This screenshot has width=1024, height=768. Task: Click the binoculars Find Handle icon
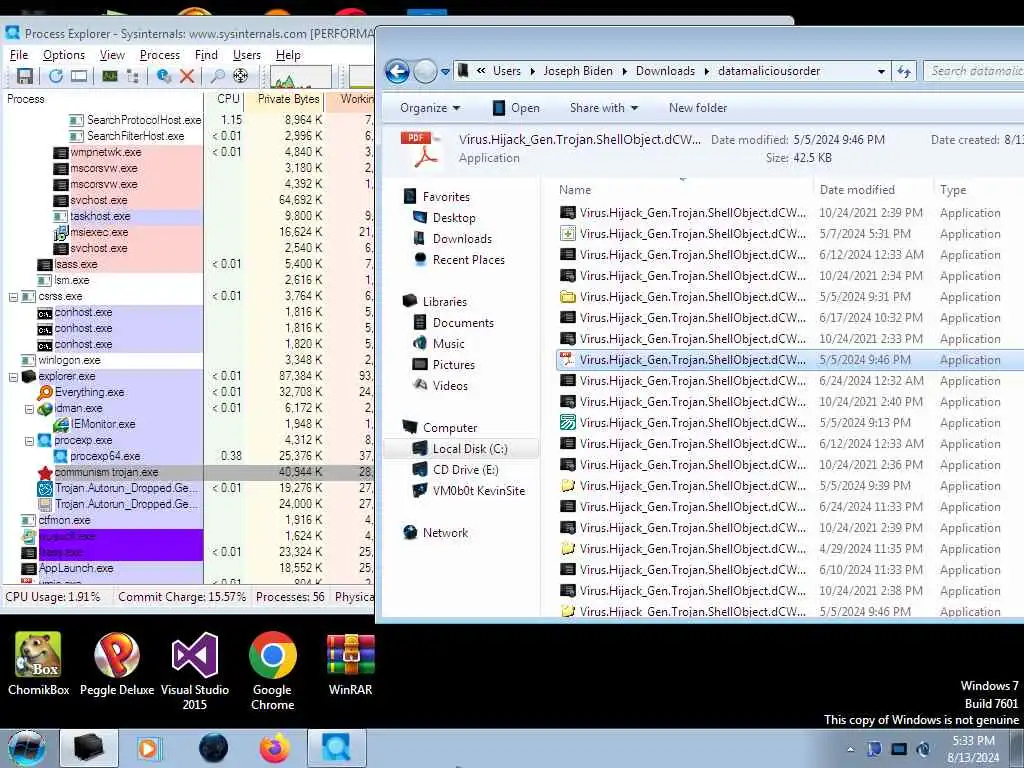pos(217,76)
